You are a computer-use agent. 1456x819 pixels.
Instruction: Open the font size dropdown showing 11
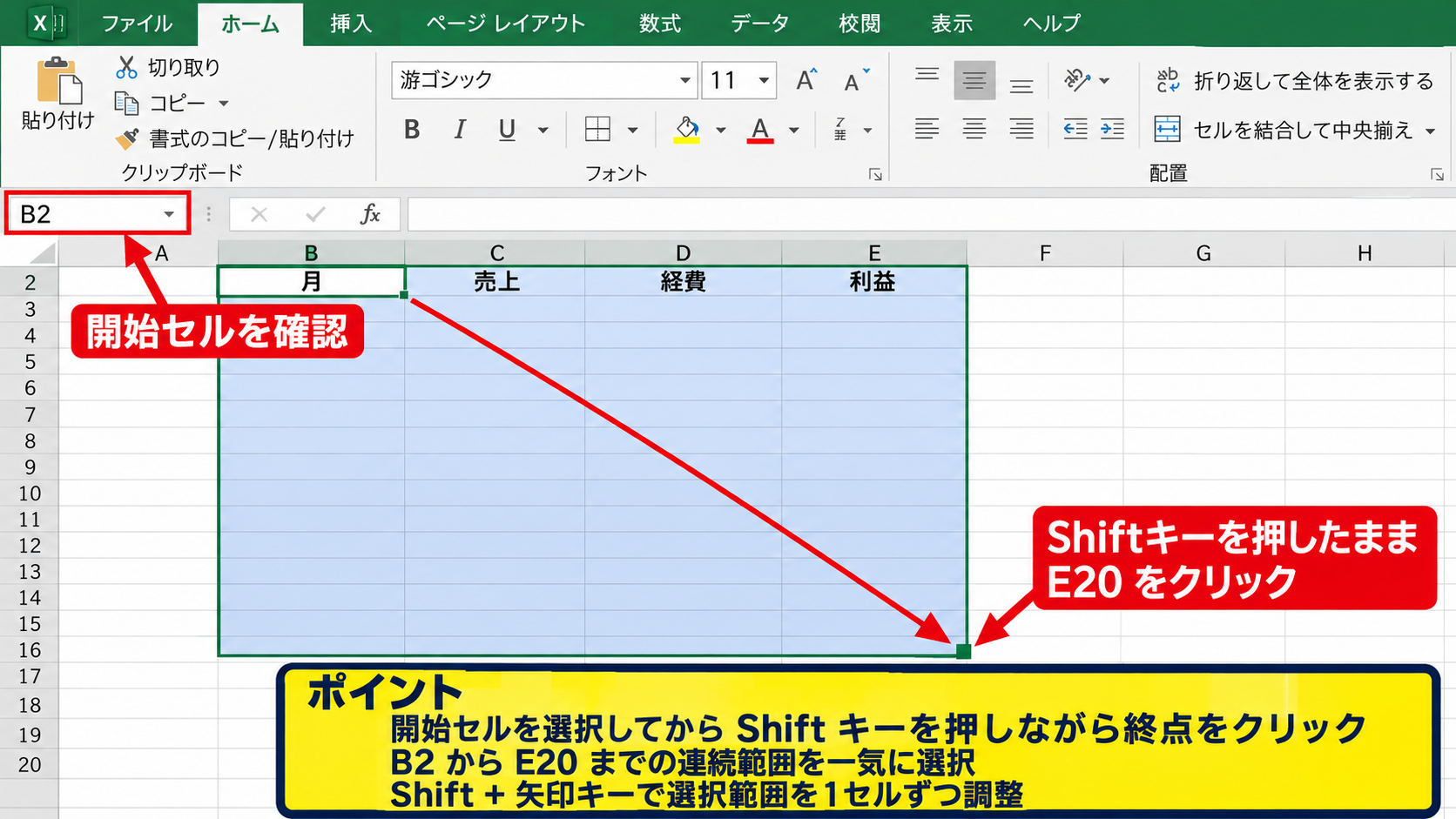click(x=764, y=80)
